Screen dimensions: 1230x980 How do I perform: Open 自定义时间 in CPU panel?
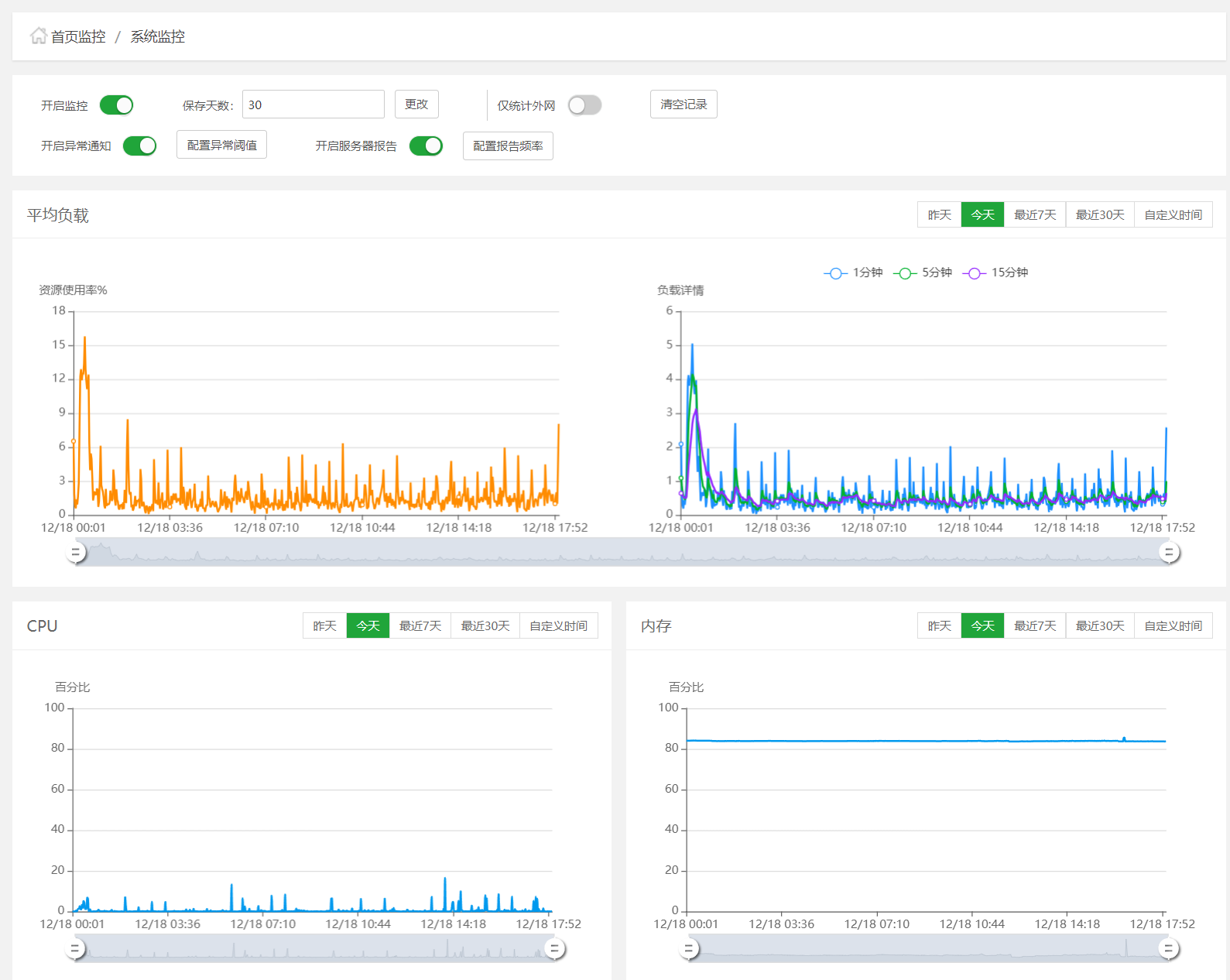(x=558, y=626)
